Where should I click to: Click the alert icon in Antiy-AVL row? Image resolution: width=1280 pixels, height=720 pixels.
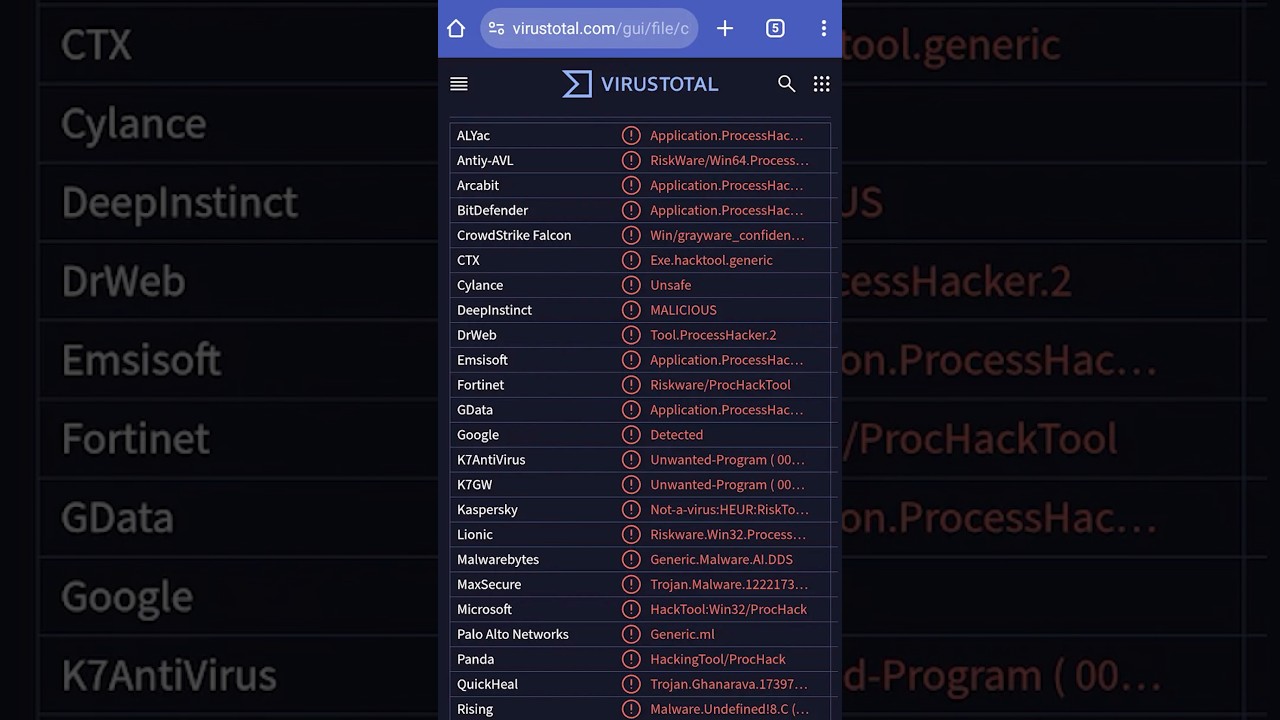tap(631, 160)
